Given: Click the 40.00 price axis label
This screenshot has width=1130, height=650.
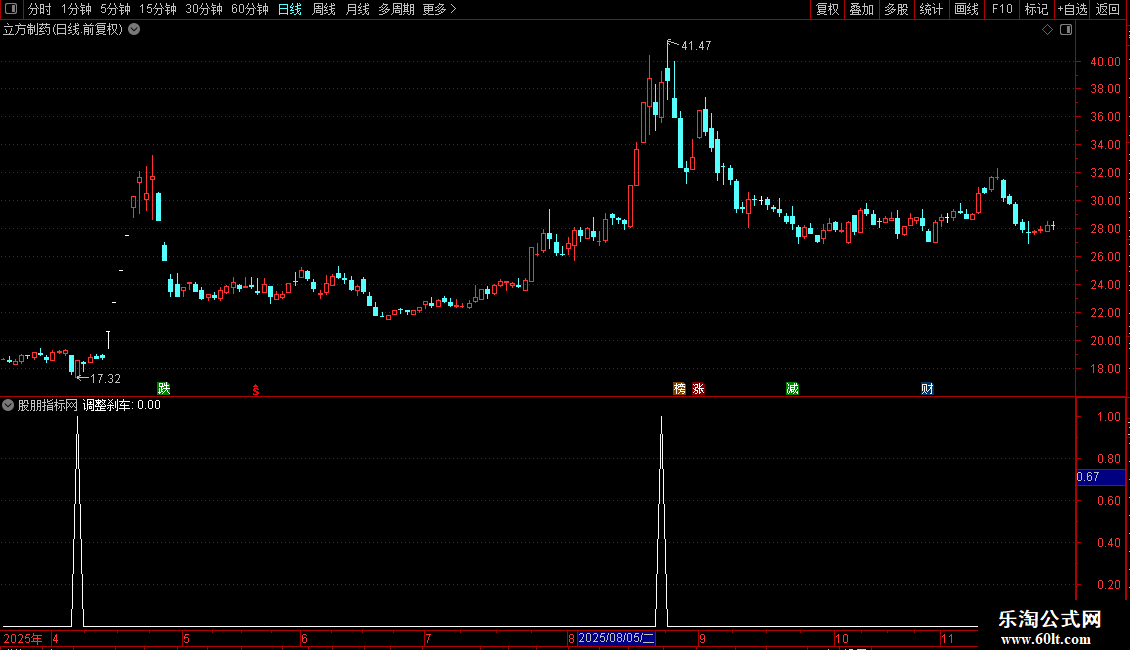Looking at the screenshot, I should pyautogui.click(x=1105, y=62).
